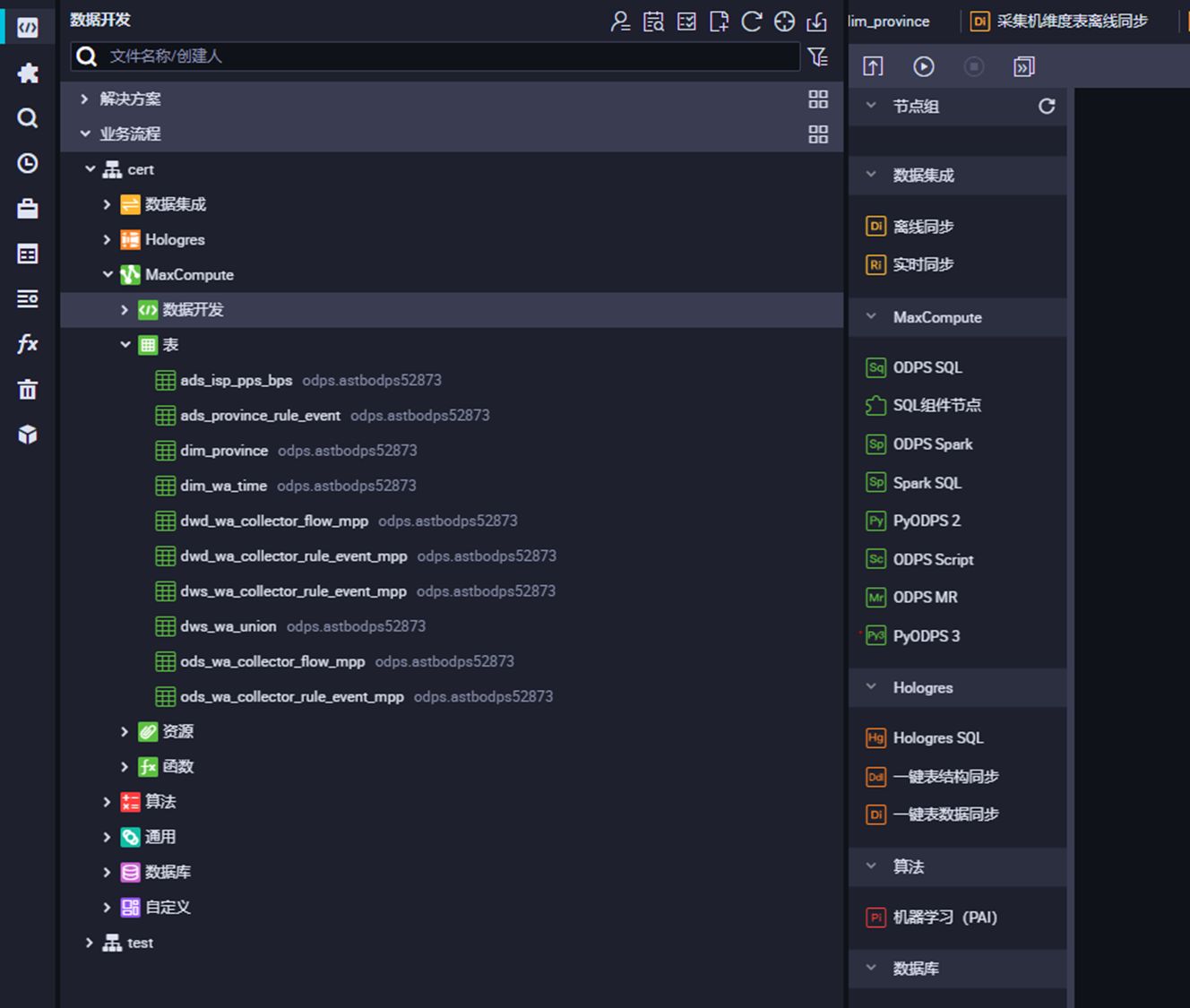Click the grid view icon next to 业务流程
The width and height of the screenshot is (1190, 1008).
pos(818,134)
